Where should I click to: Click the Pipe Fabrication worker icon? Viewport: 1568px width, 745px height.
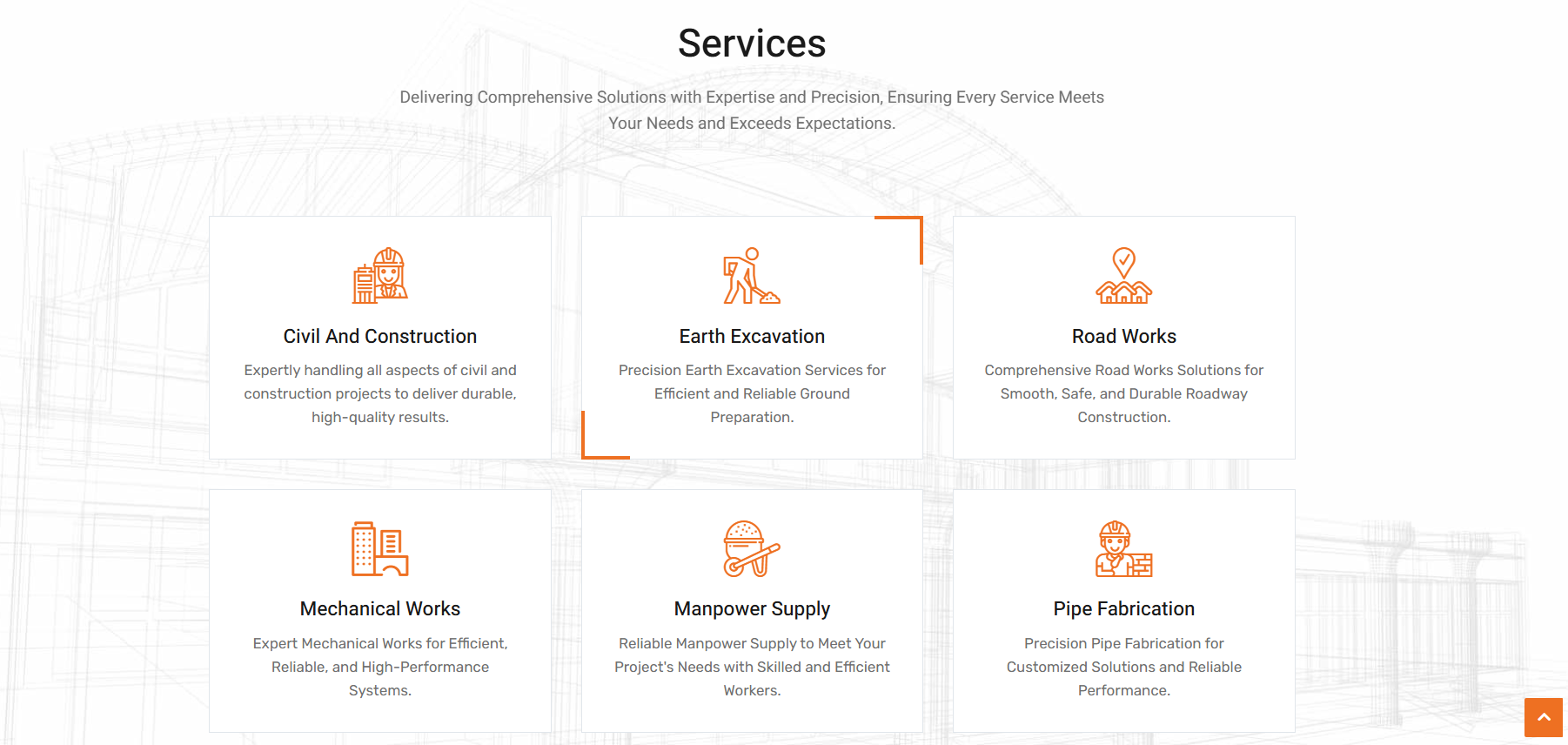pyautogui.click(x=1123, y=548)
